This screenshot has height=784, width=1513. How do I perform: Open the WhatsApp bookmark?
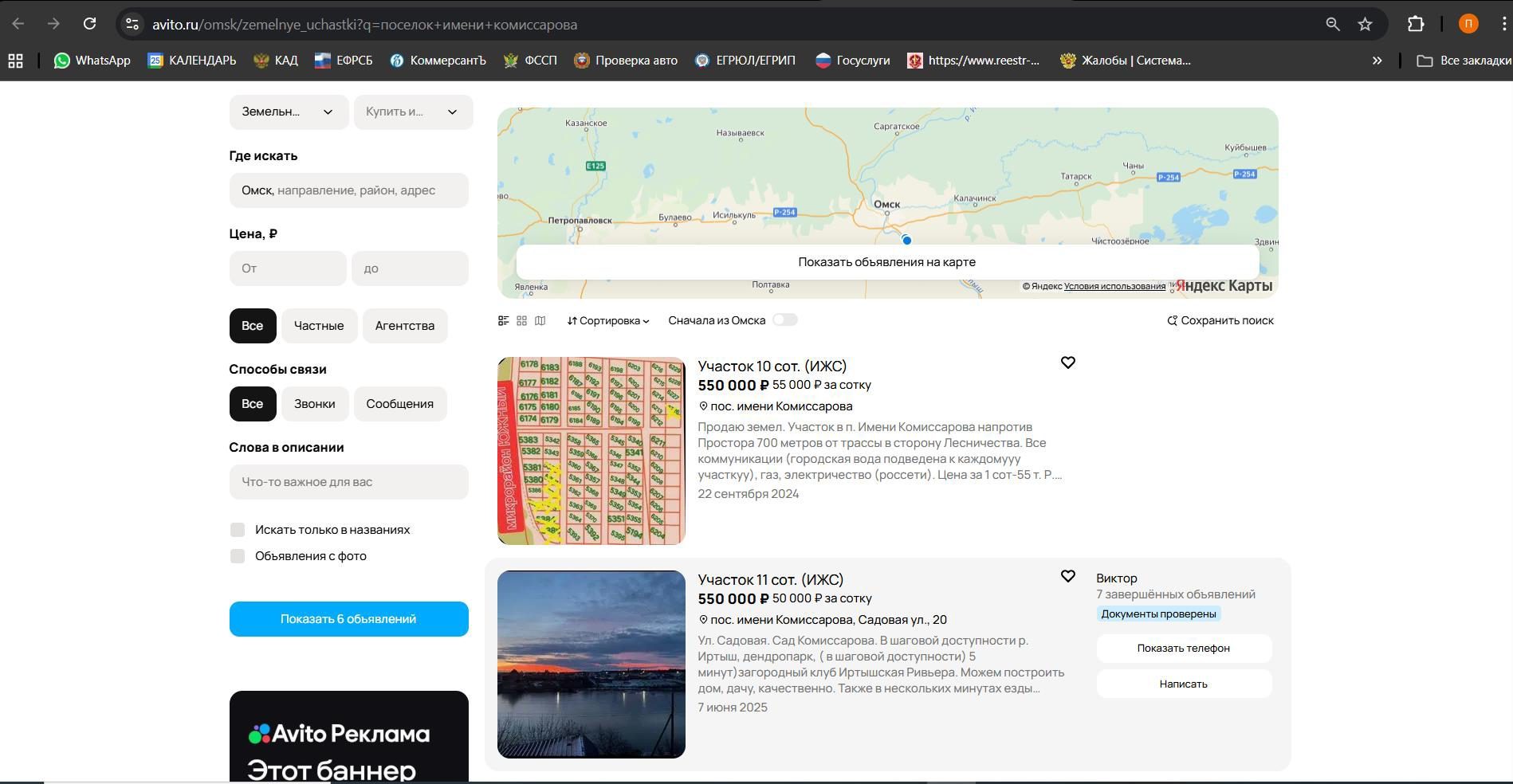[92, 61]
